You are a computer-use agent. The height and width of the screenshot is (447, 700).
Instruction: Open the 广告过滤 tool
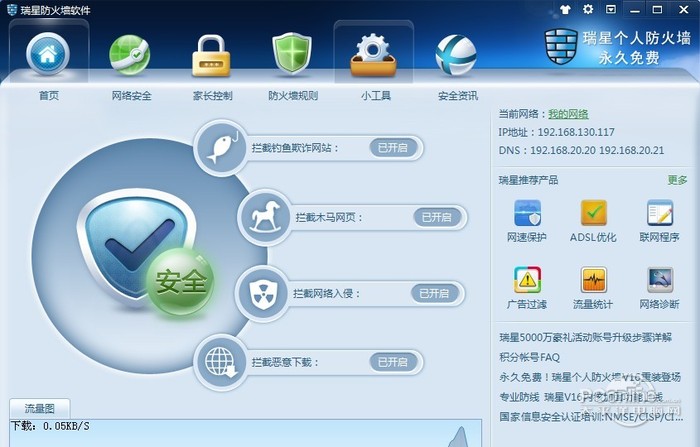coord(527,280)
